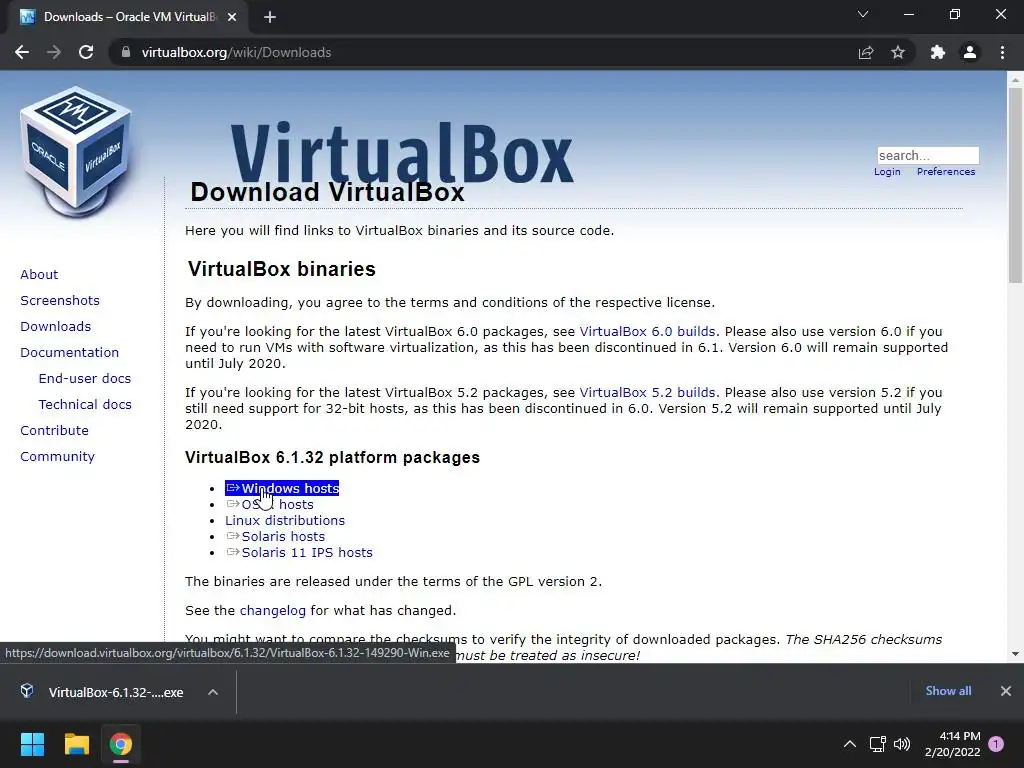Open Chrome's three-dot menu
1024x768 pixels.
(1002, 52)
